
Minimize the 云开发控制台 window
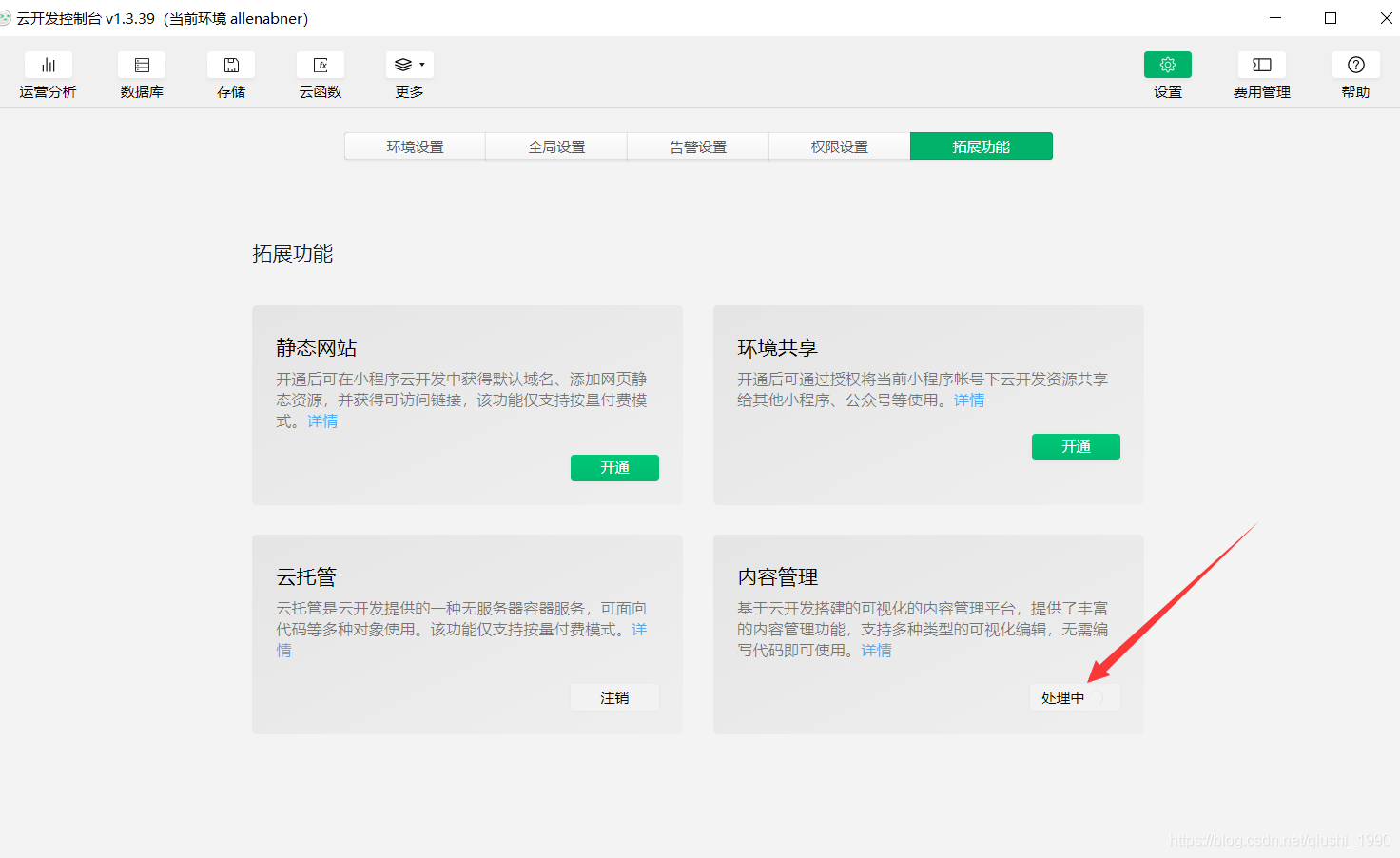pos(1275,18)
